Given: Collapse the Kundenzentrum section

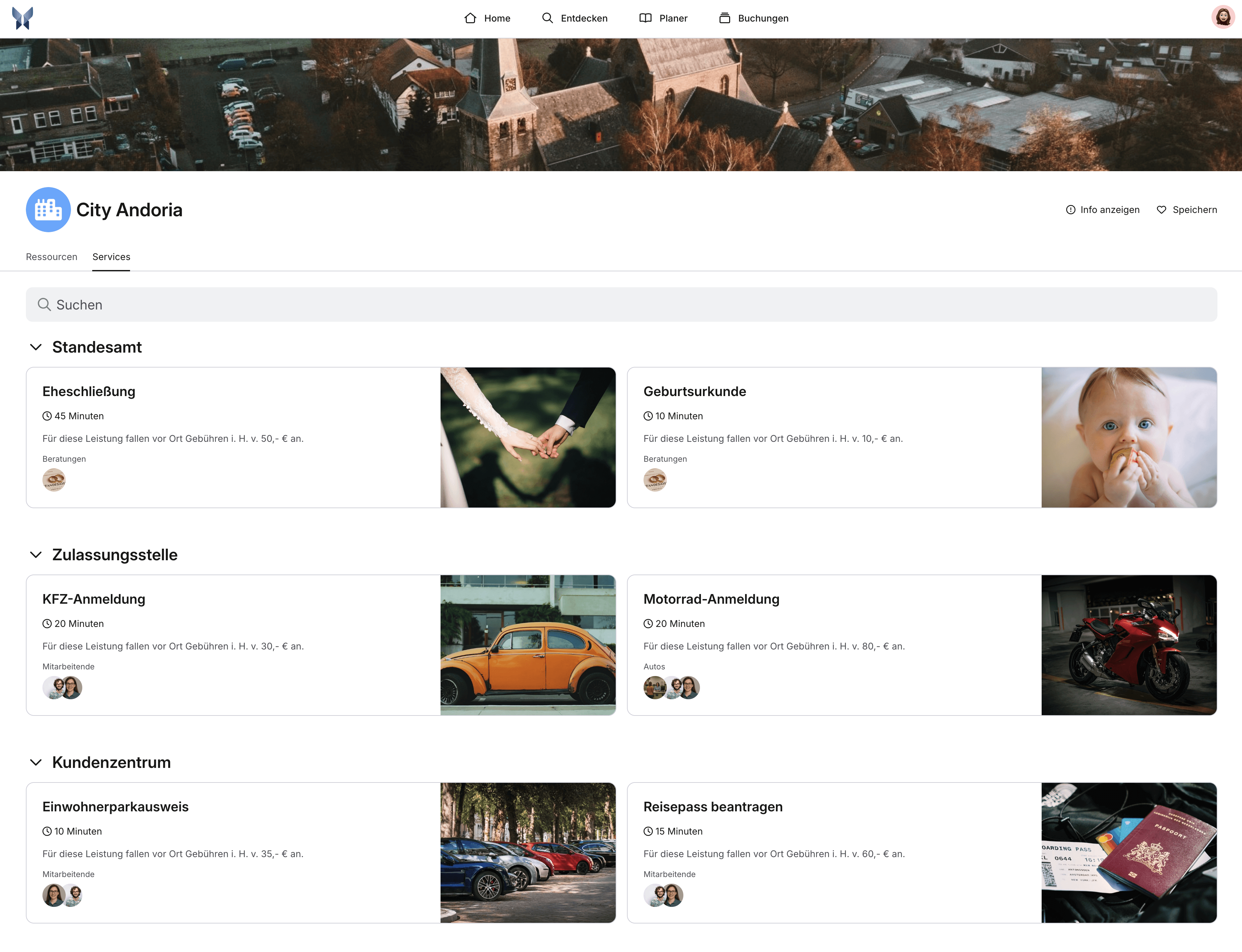Looking at the screenshot, I should pyautogui.click(x=36, y=763).
